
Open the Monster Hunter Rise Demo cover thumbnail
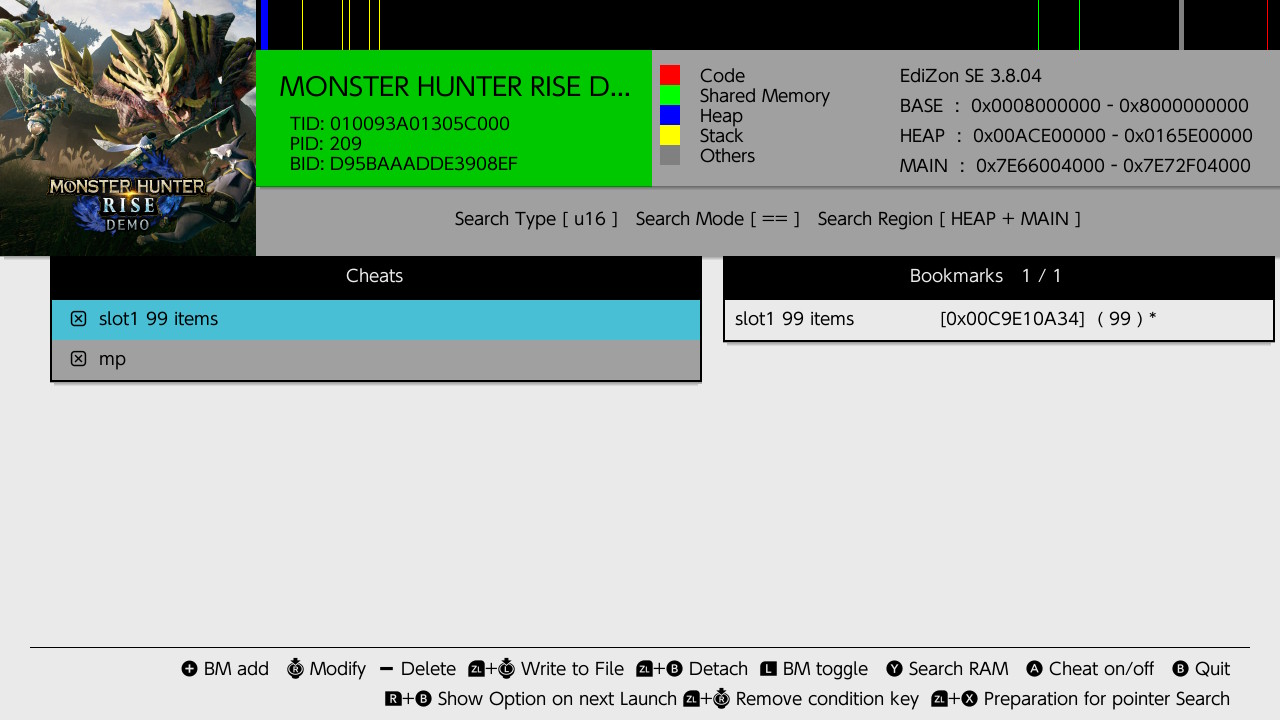tap(128, 128)
